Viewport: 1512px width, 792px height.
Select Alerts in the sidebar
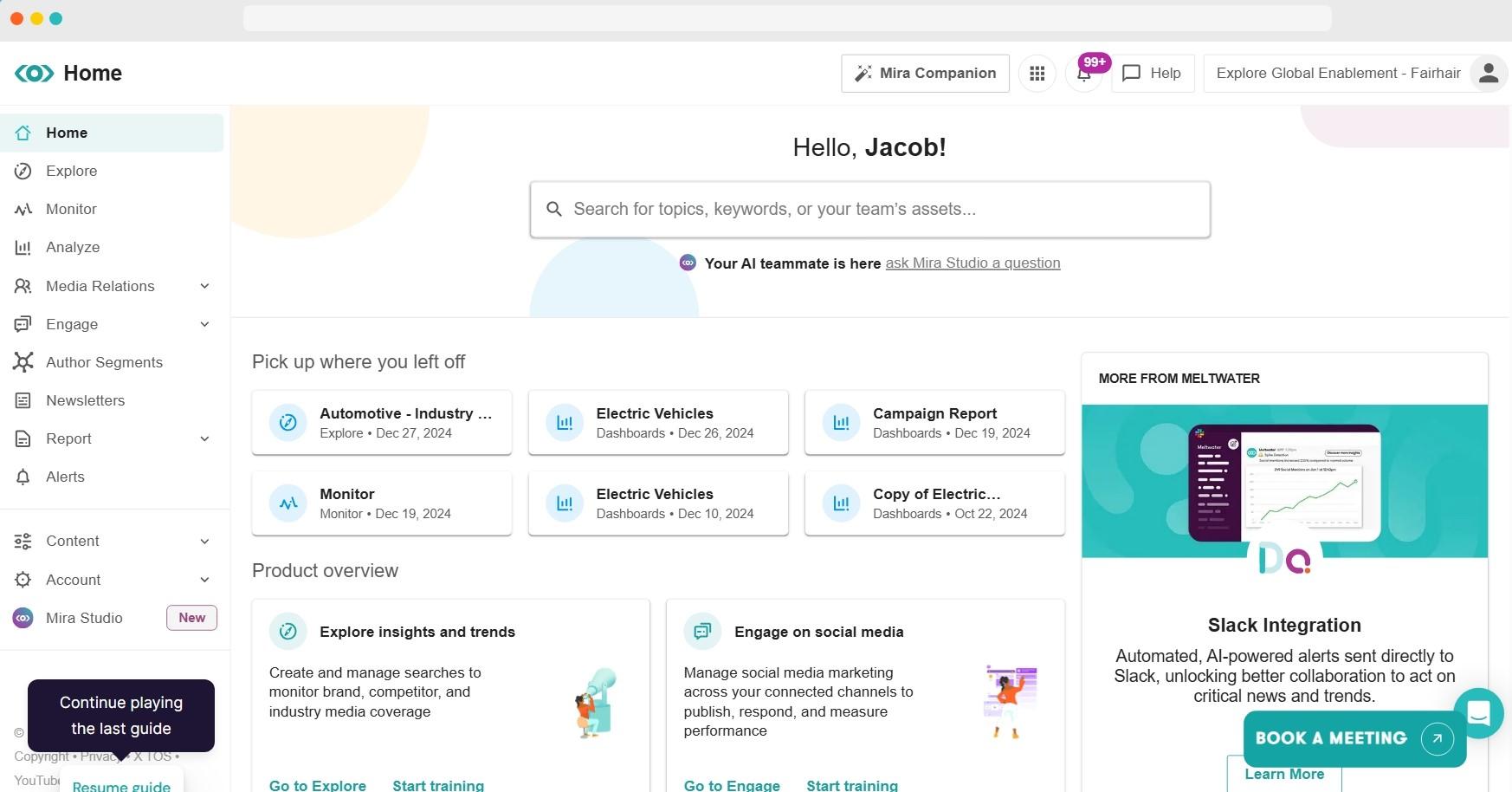coord(112,477)
